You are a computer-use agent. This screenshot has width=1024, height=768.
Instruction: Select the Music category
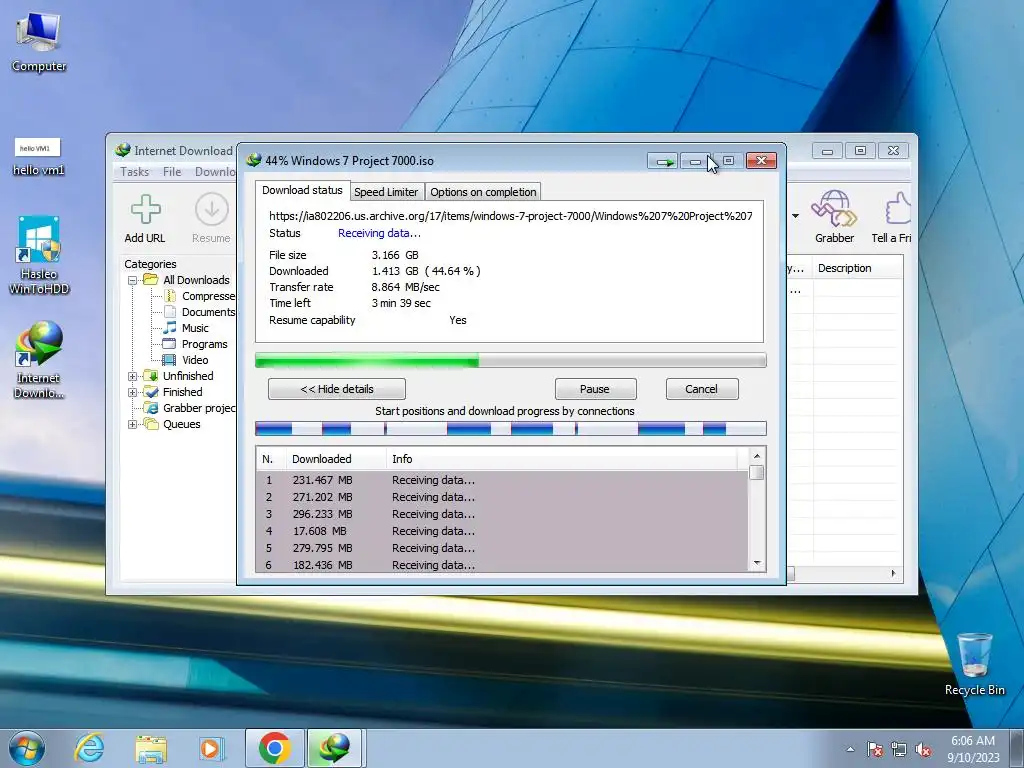186,328
